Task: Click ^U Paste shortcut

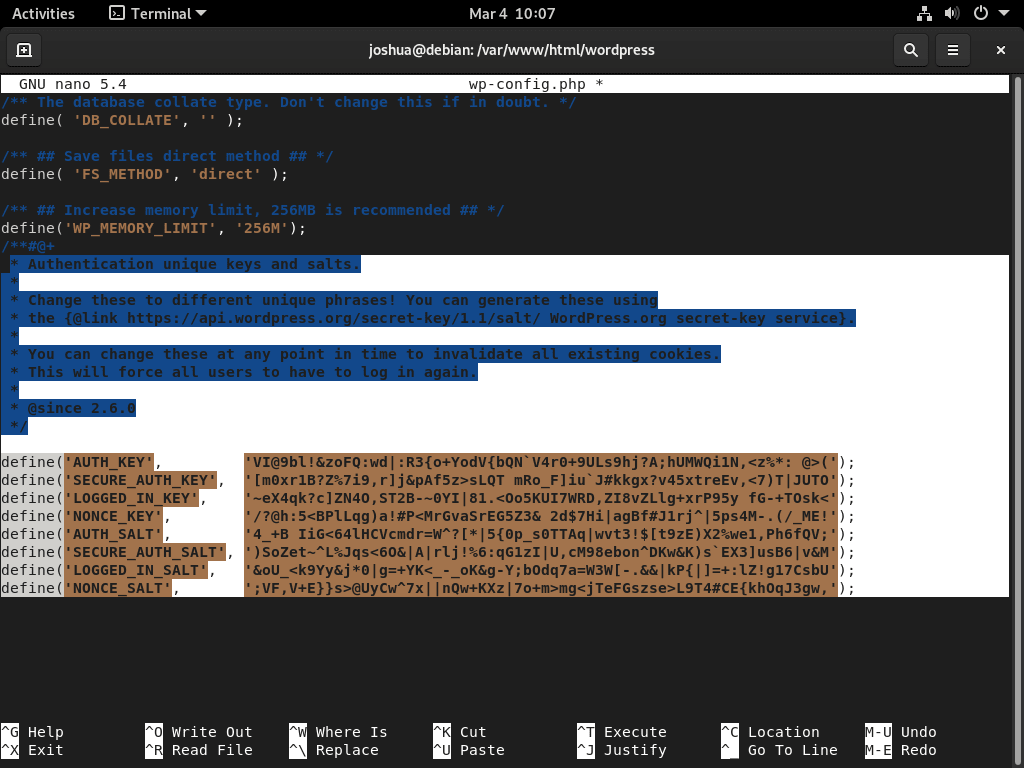Action: (x=469, y=750)
